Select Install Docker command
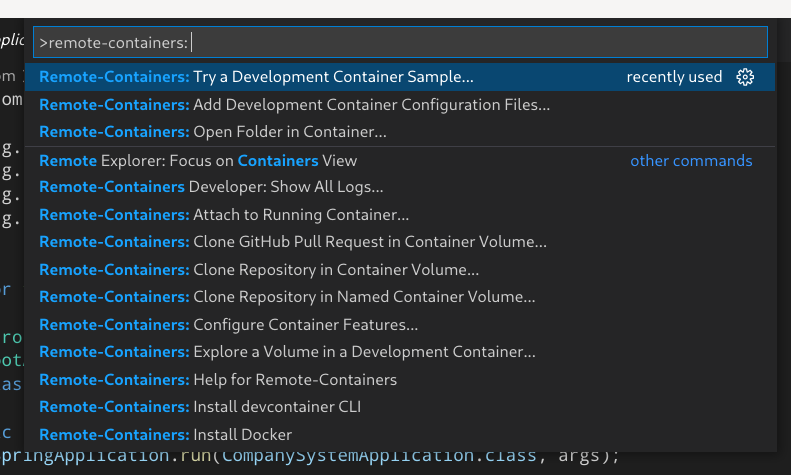791x475 pixels. [x=400, y=435]
